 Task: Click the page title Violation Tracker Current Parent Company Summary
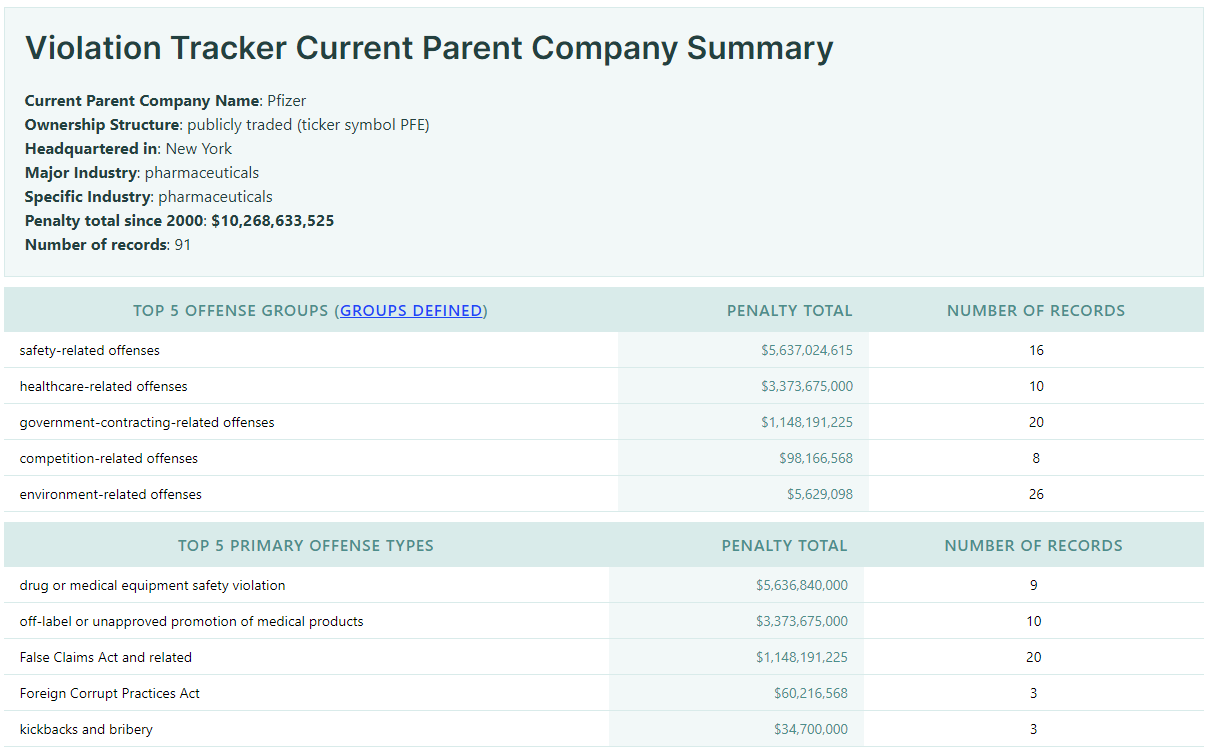tap(429, 48)
